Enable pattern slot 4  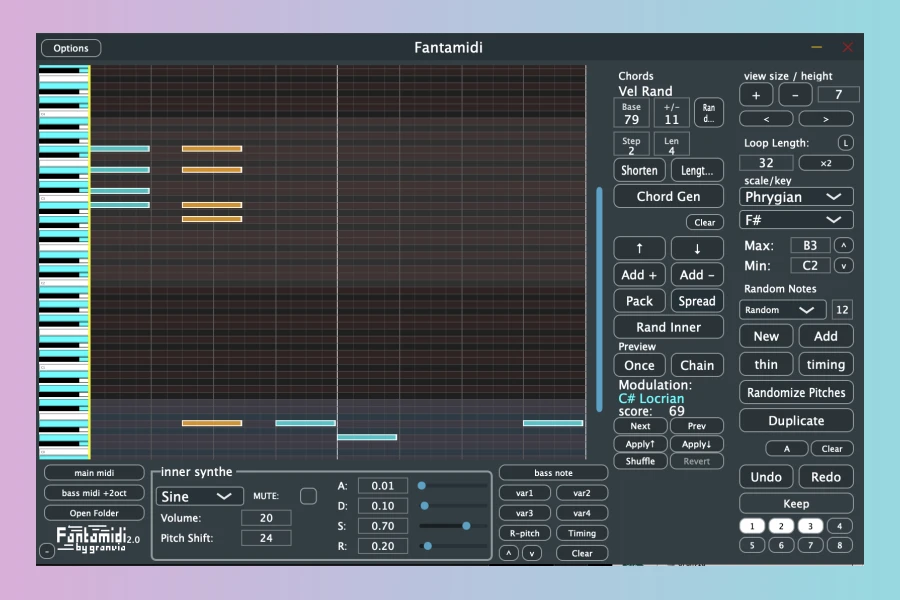coord(840,526)
